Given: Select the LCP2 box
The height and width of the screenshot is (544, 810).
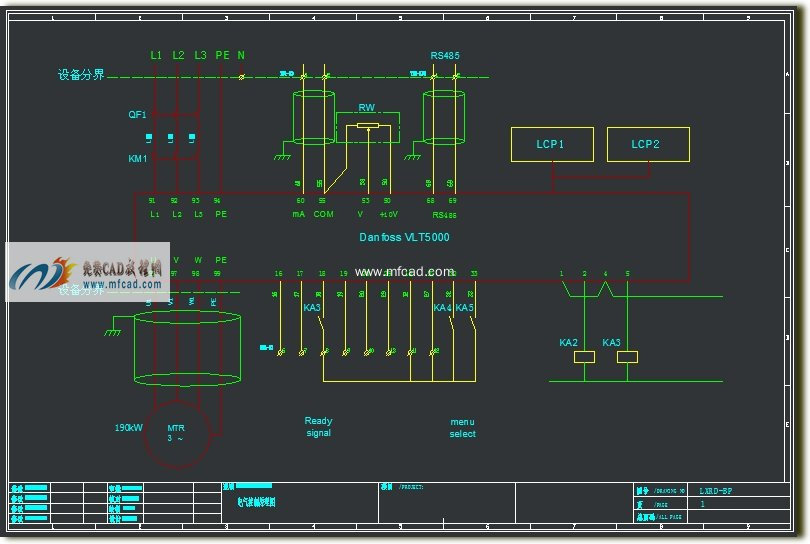Looking at the screenshot, I should tap(647, 144).
